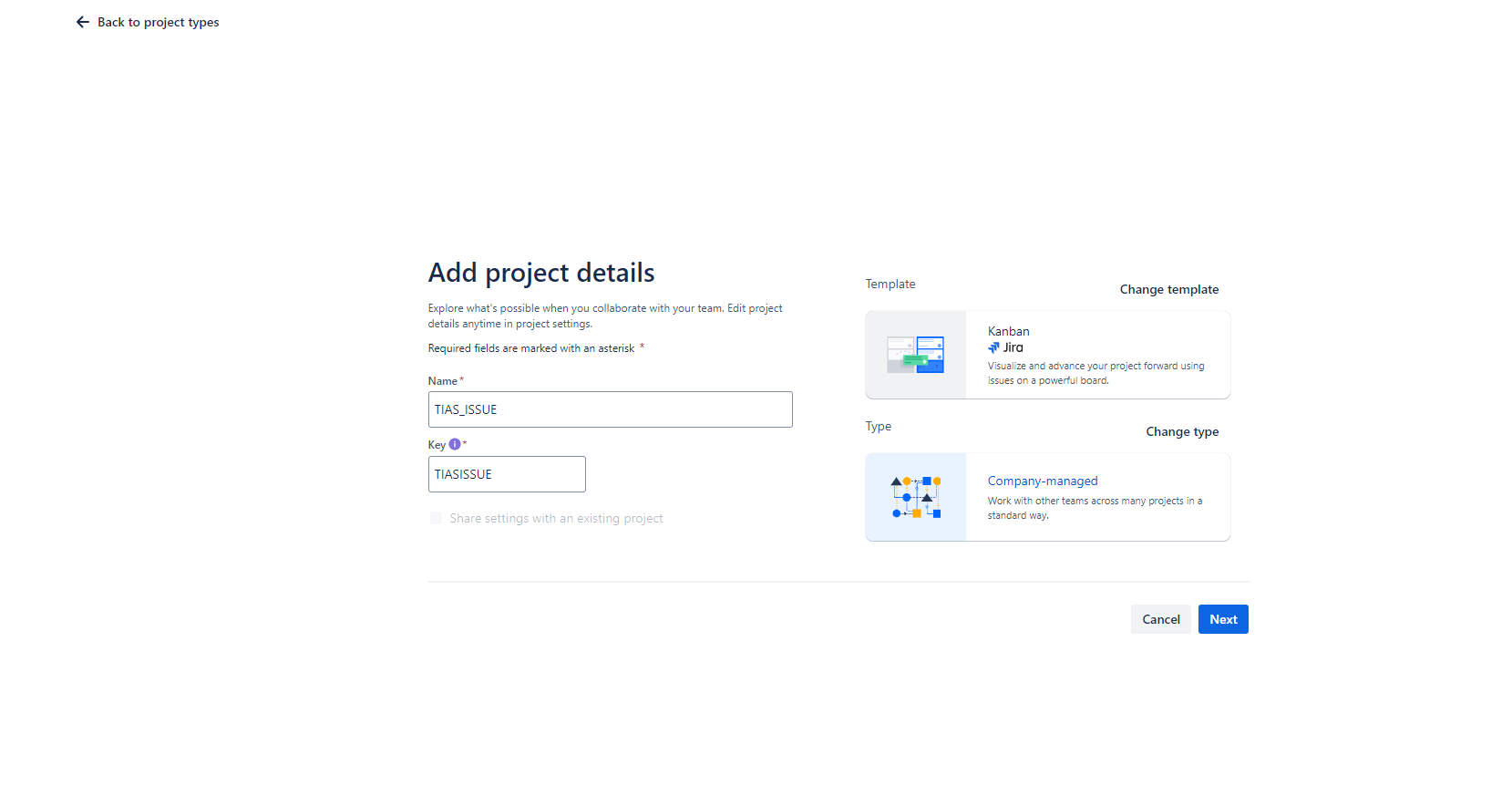Click the 'Visualize and advance your project' description

pos(1096,373)
